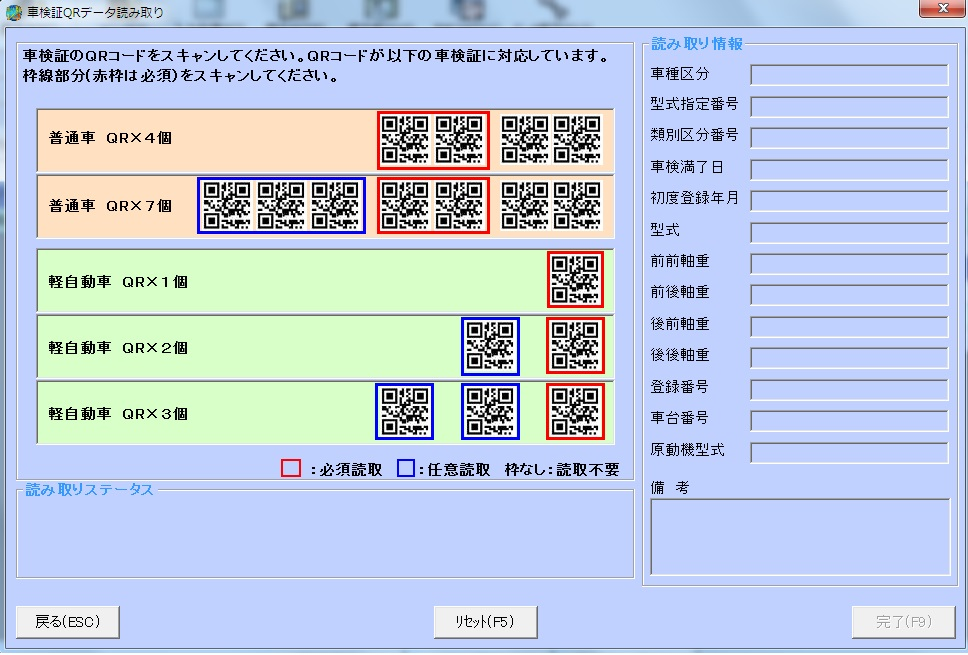Click the 軽自動車 QR×2個 label
The image size is (968, 655).
point(118,348)
